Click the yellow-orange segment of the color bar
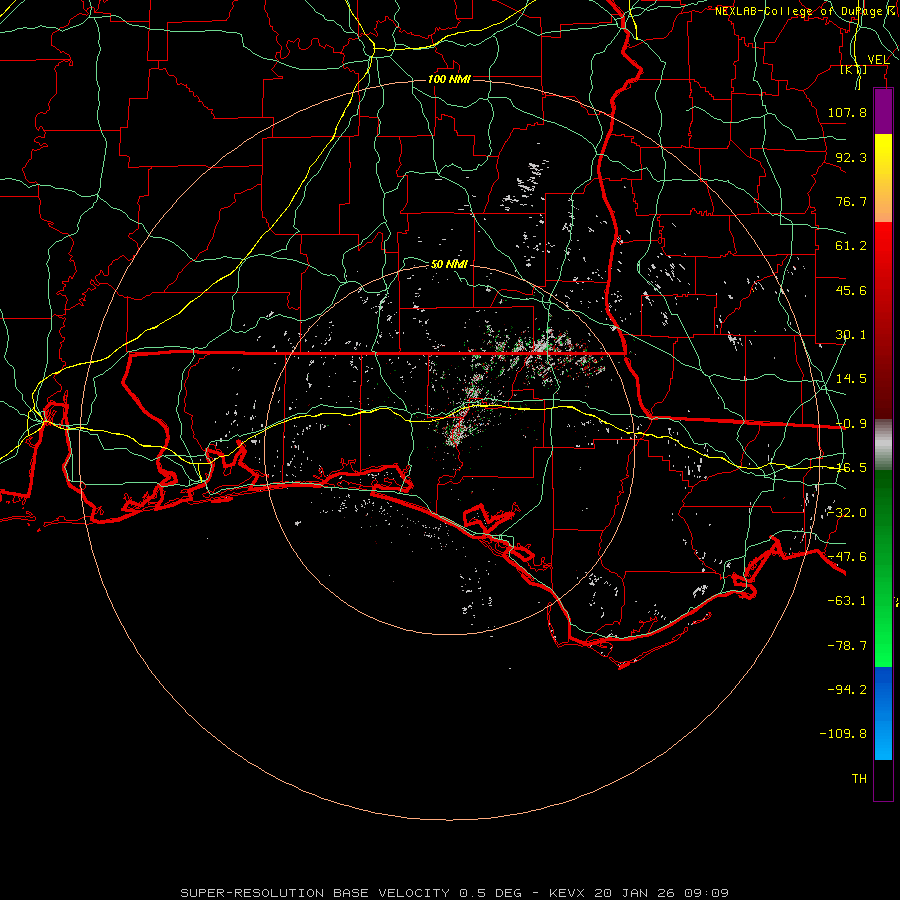The image size is (900, 900). point(883,178)
